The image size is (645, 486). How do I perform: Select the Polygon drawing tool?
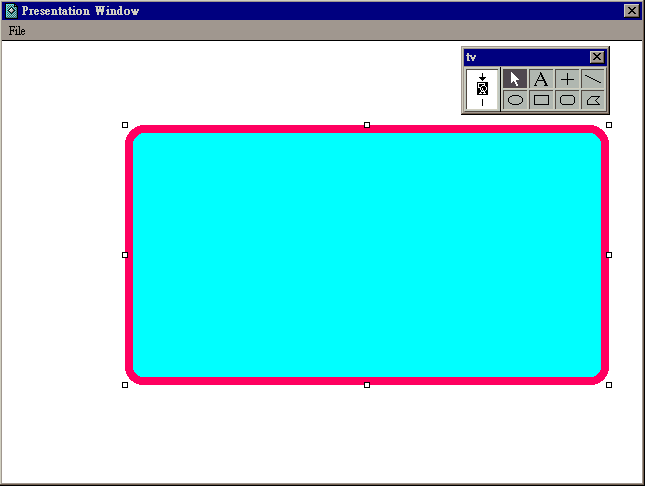(593, 100)
